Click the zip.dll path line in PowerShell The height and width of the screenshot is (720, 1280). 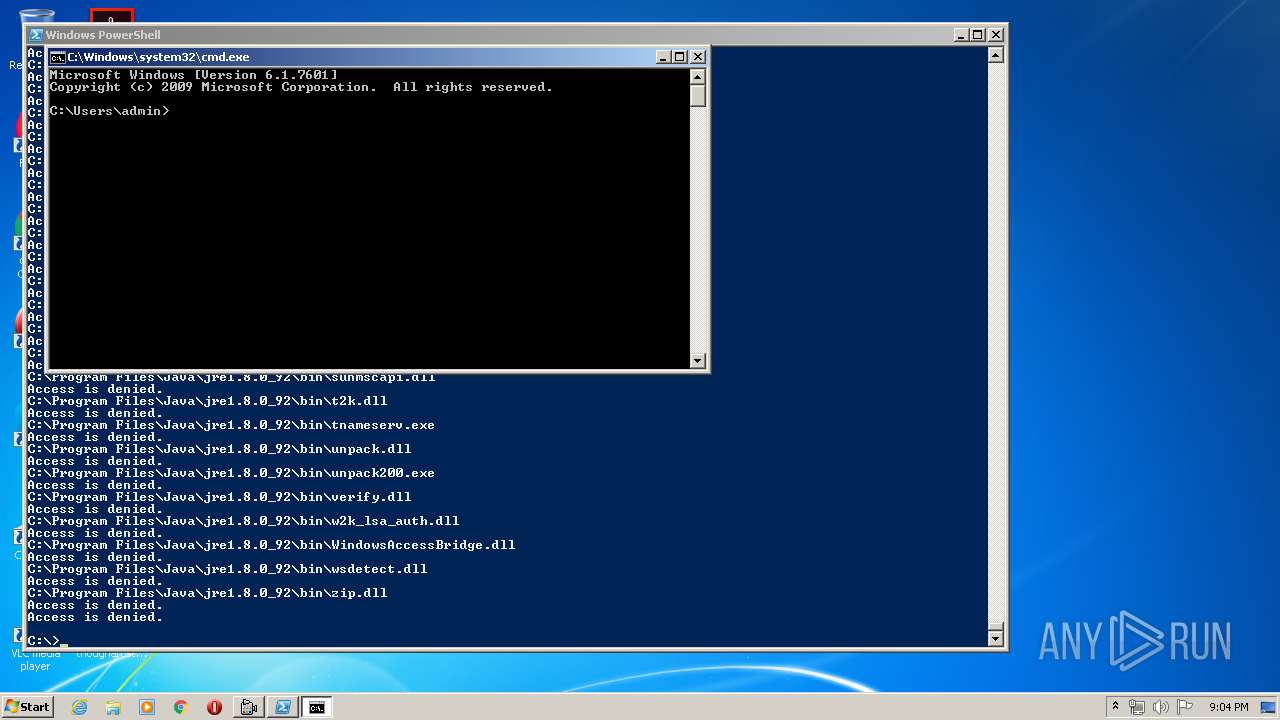coord(207,593)
